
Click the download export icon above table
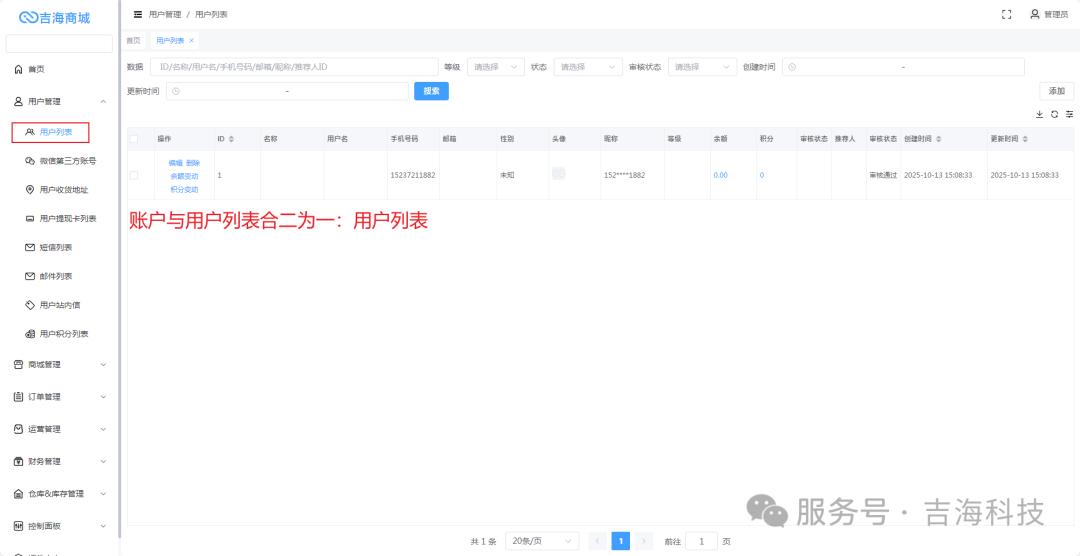tap(1039, 114)
